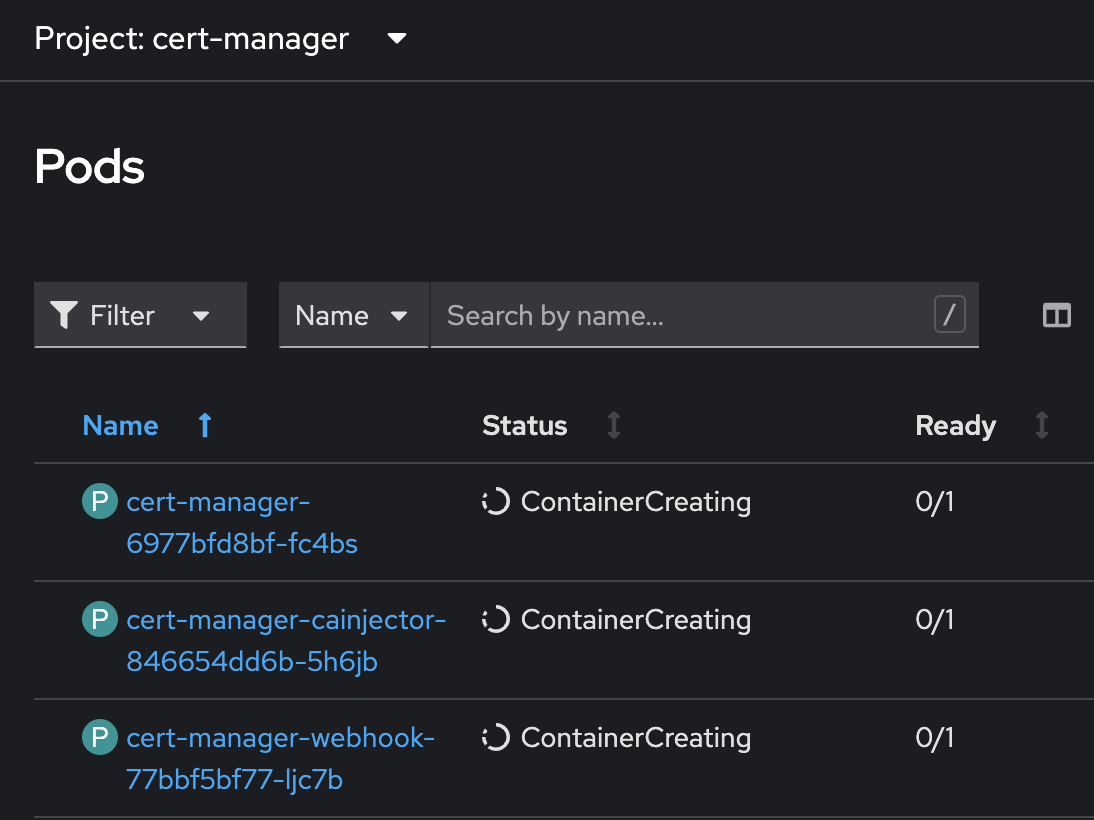Viewport: 1094px width, 820px height.
Task: Click the ContainerCreating spinner for cert-manager-6977bfd8bf-fc4bs
Action: pos(496,501)
